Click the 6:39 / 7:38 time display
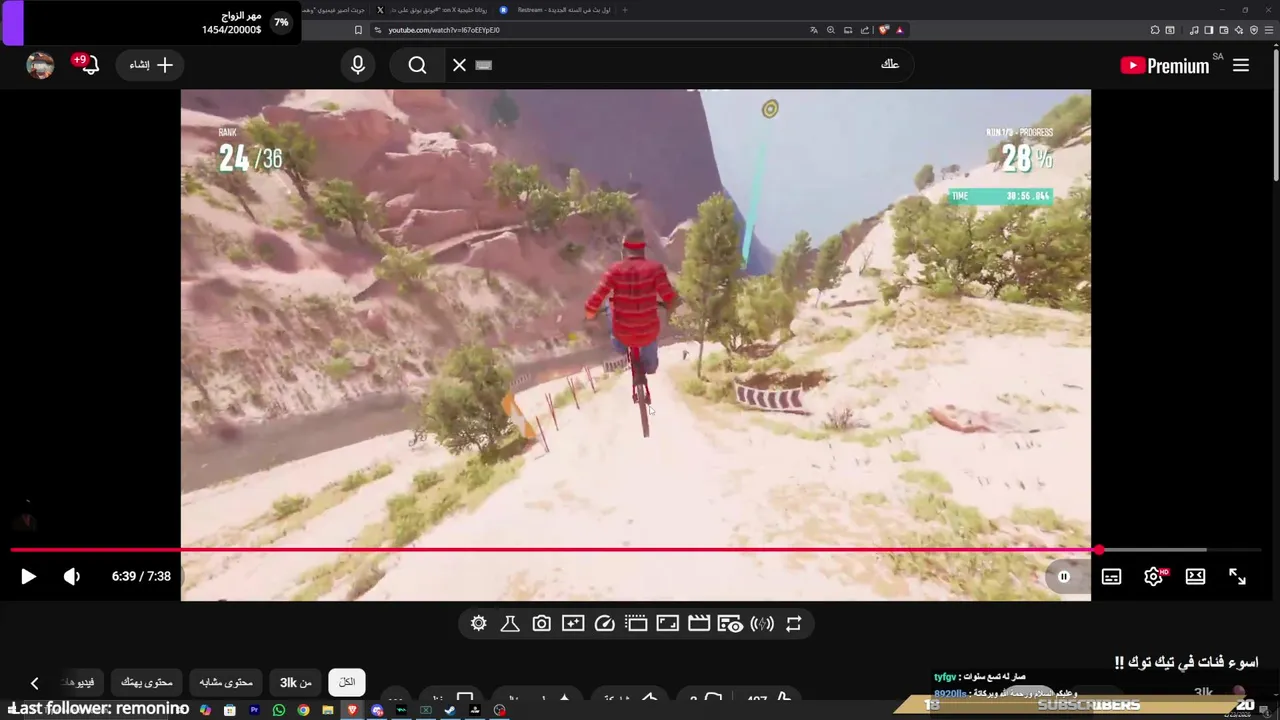The height and width of the screenshot is (720, 1280). tap(141, 576)
